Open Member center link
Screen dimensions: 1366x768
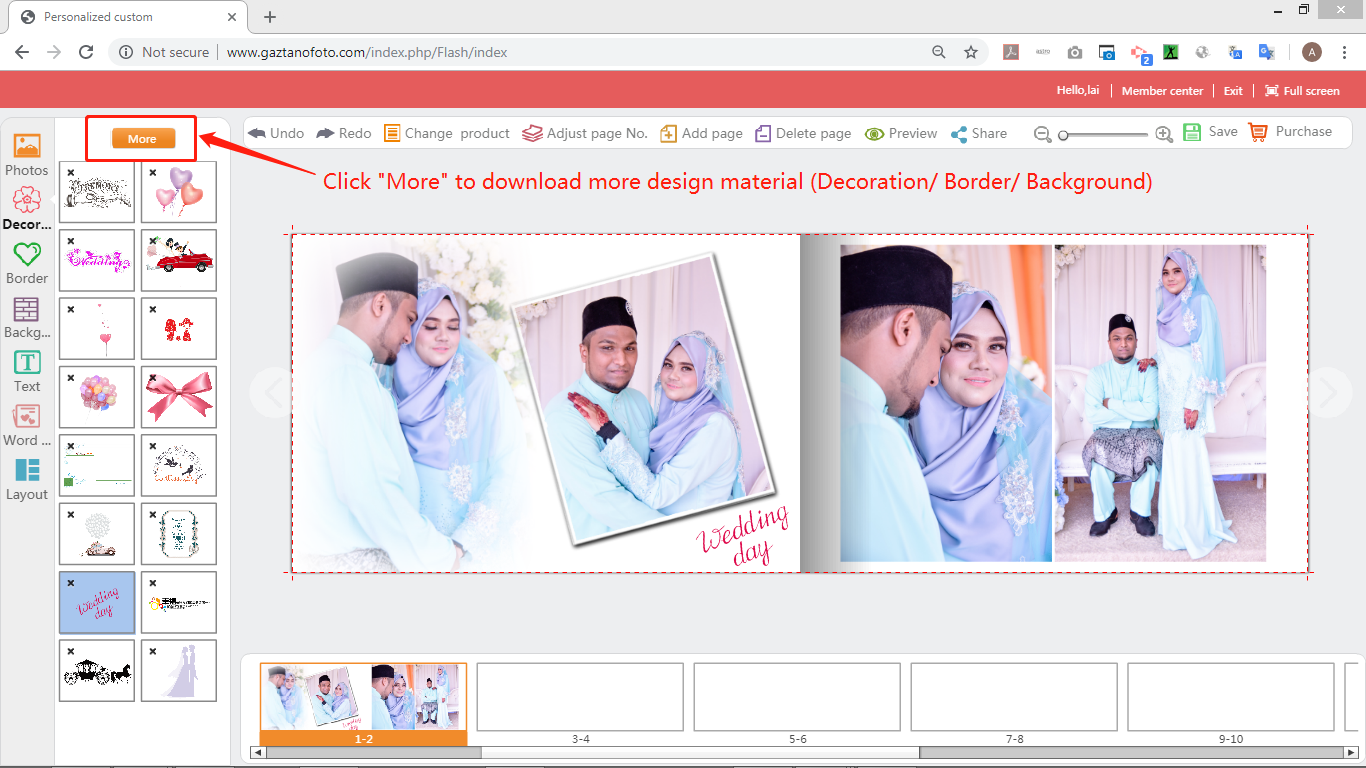pyautogui.click(x=1162, y=91)
